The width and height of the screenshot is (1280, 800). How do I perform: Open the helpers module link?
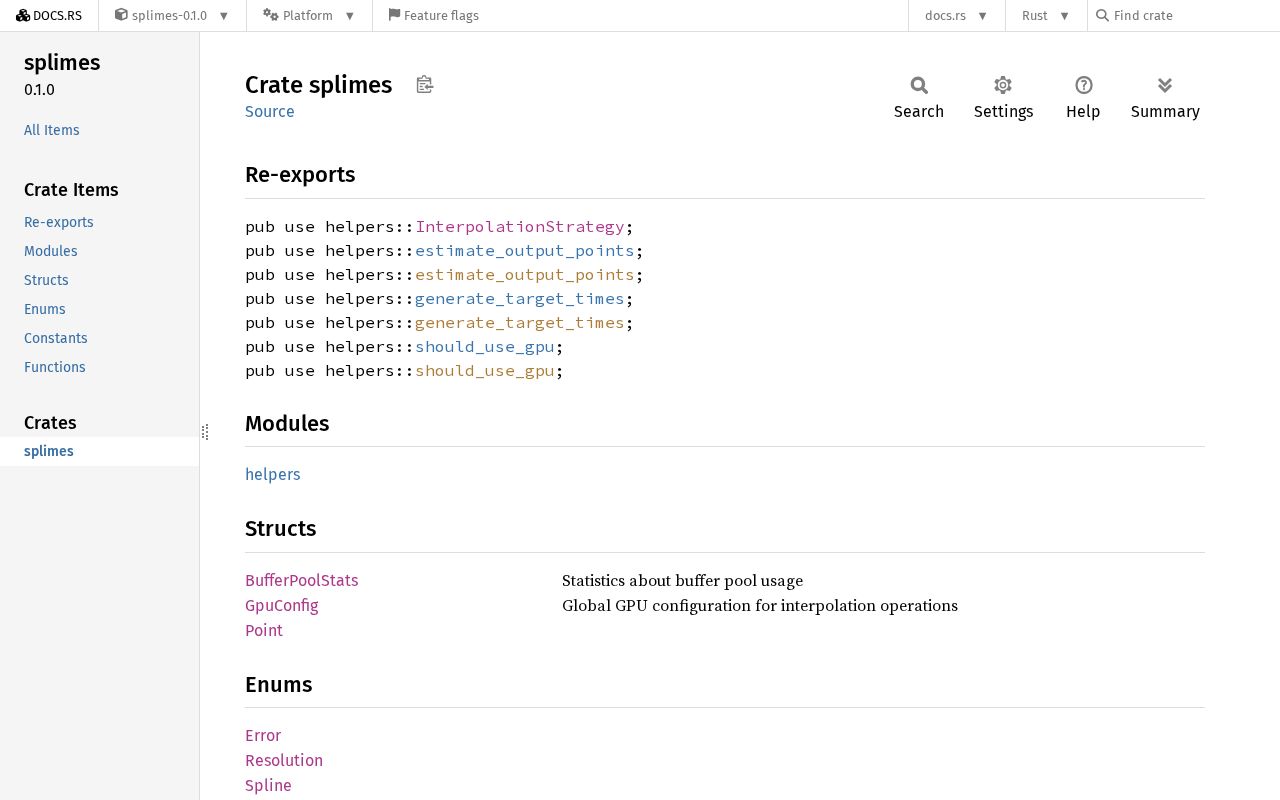point(273,474)
